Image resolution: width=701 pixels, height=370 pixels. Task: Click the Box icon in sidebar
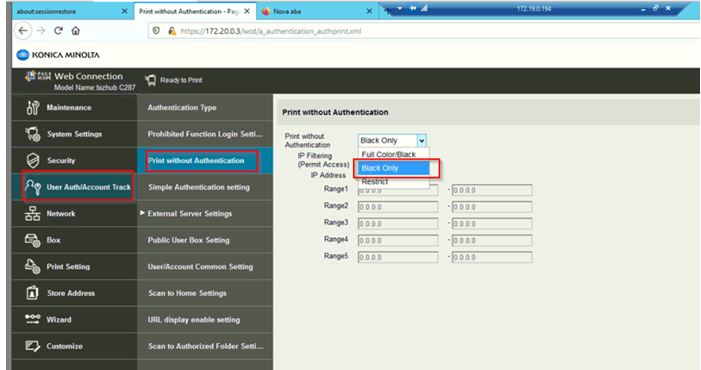[32, 240]
